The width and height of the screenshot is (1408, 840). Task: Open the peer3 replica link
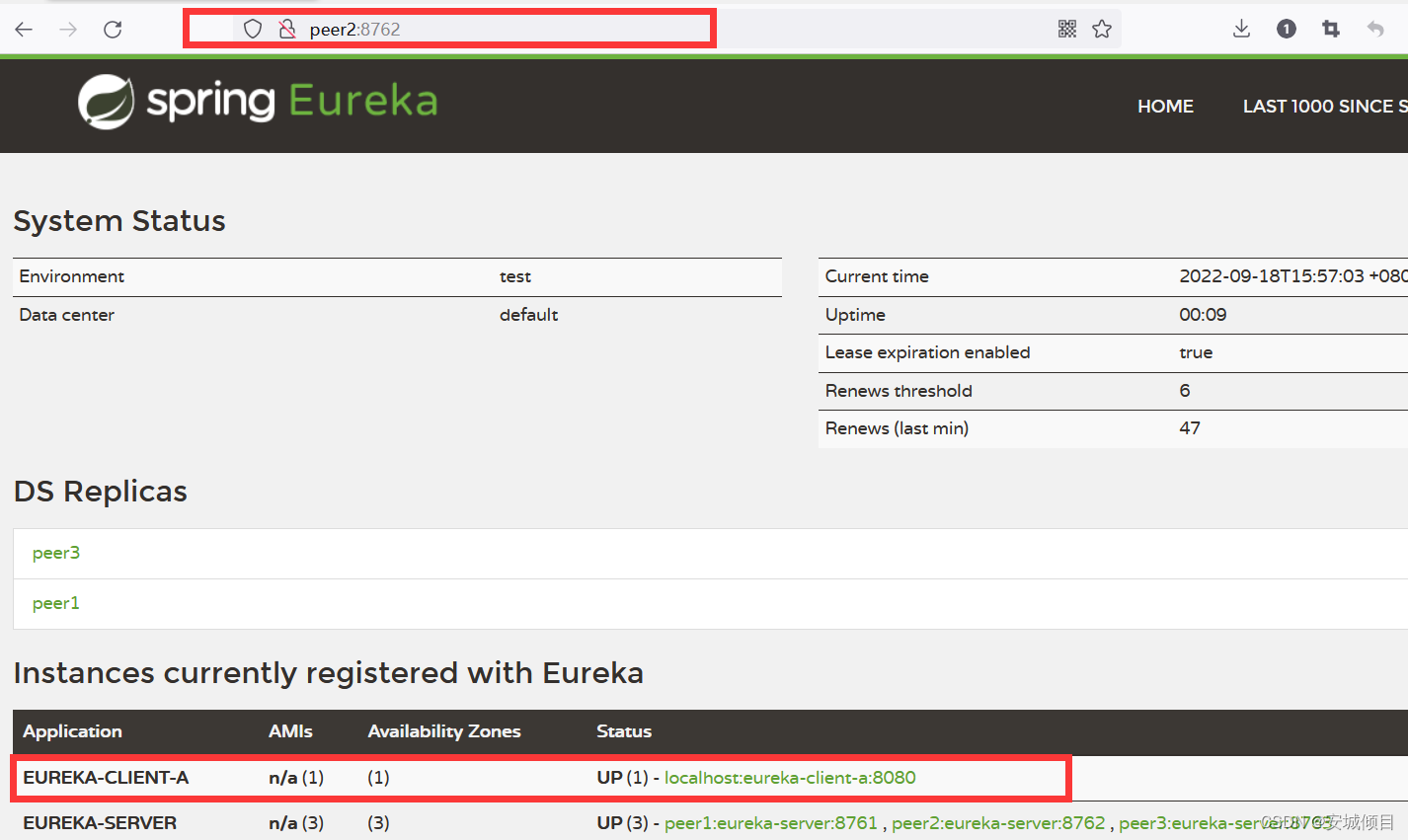point(56,553)
